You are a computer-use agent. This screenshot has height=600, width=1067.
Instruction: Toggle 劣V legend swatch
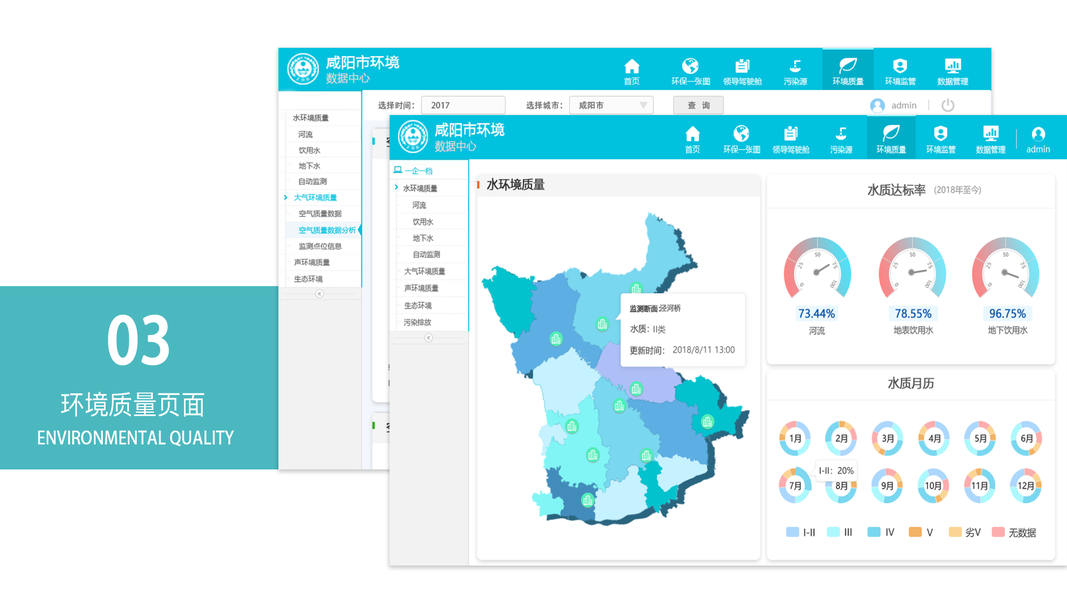click(955, 532)
